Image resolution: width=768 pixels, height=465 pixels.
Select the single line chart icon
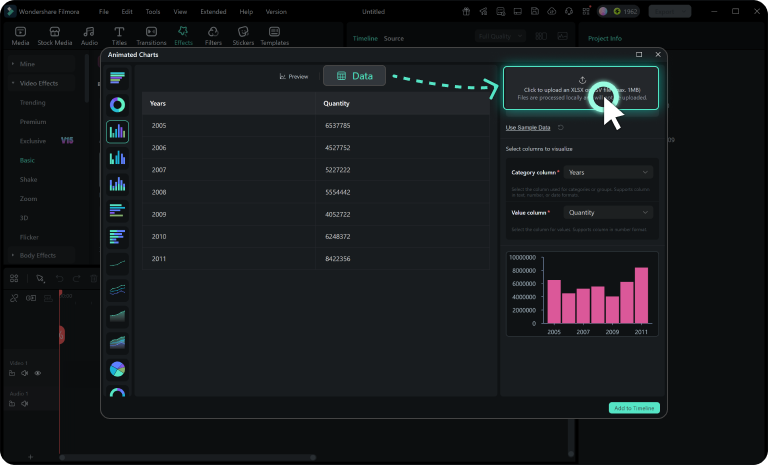118,264
